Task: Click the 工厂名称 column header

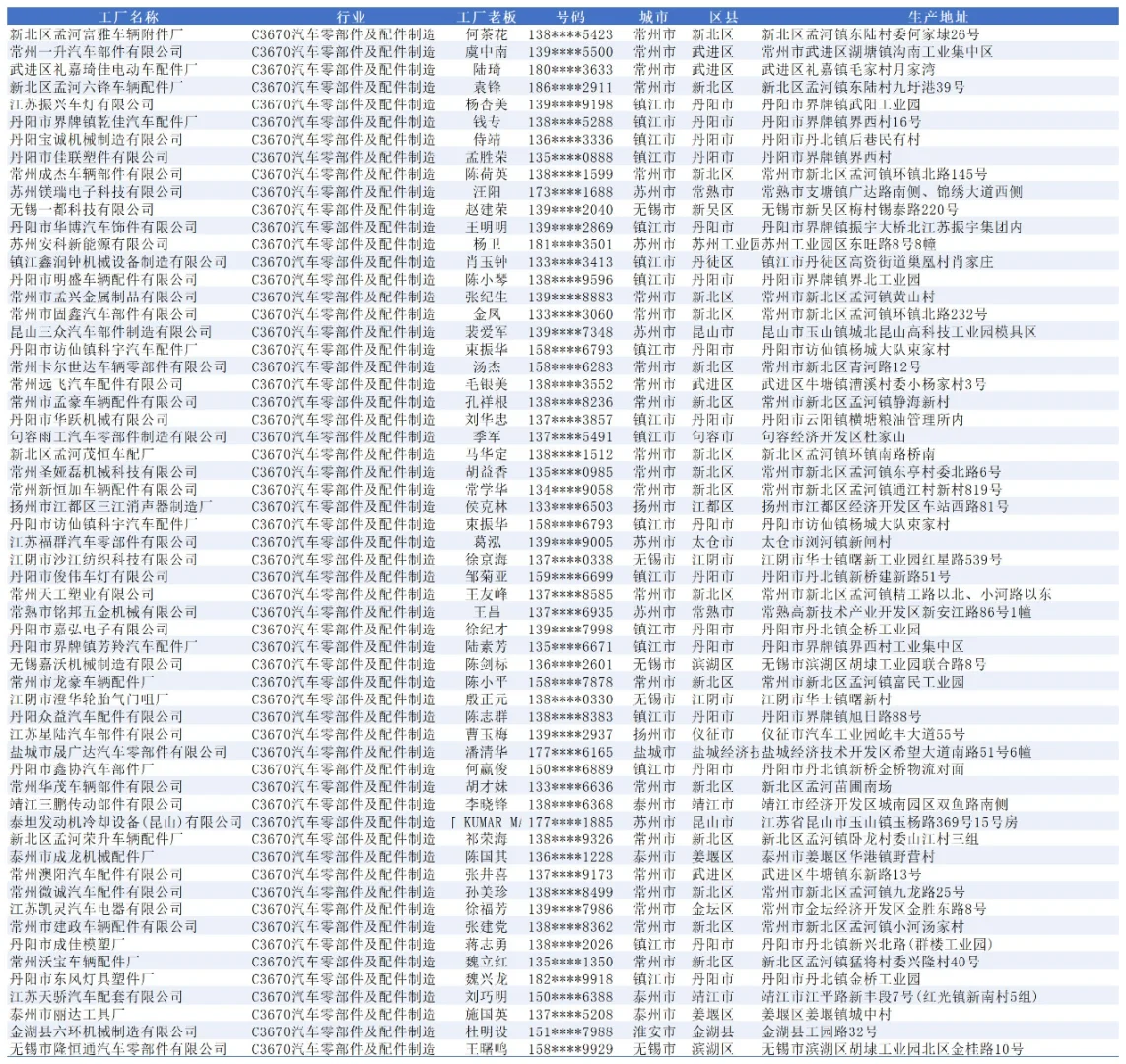Action: point(128,17)
